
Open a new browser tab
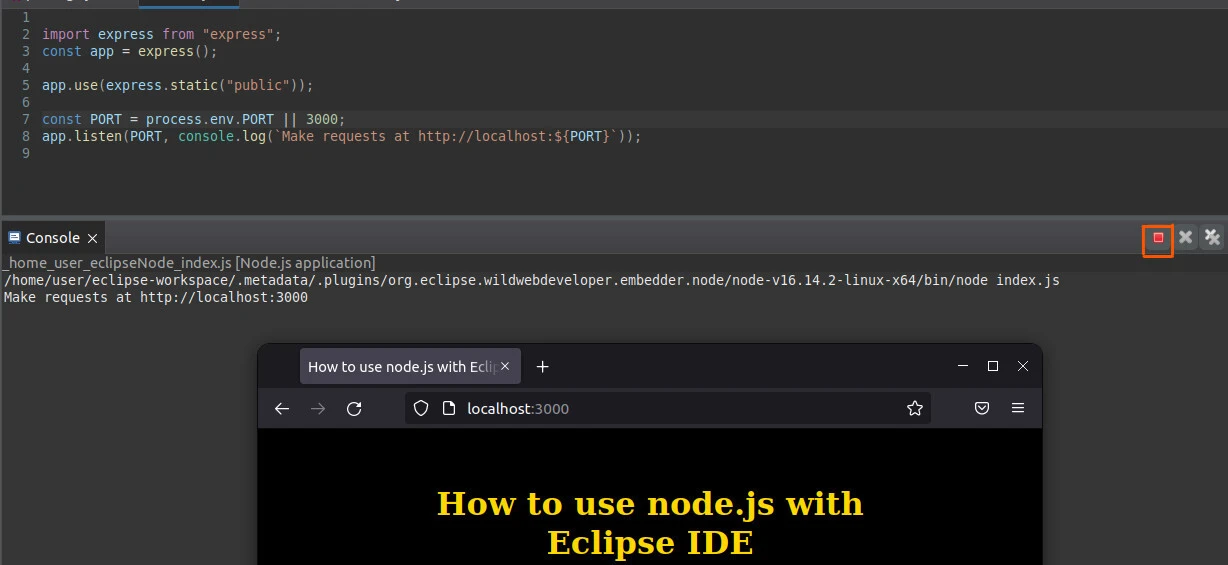tap(543, 367)
